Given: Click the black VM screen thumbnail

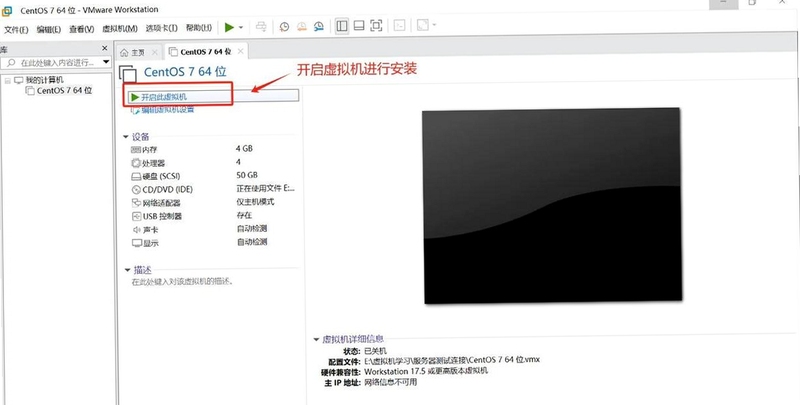Looking at the screenshot, I should pos(553,205).
